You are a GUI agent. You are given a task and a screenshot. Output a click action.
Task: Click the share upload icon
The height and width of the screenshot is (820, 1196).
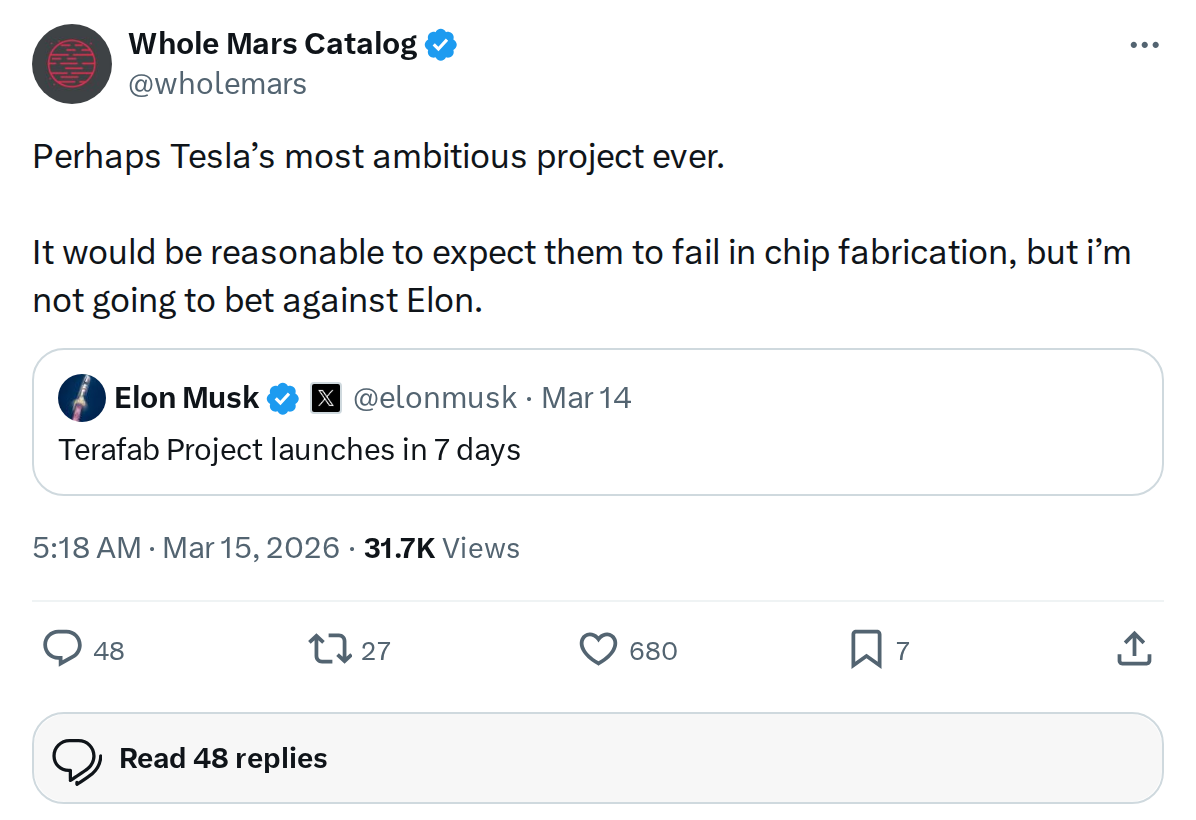(1133, 650)
